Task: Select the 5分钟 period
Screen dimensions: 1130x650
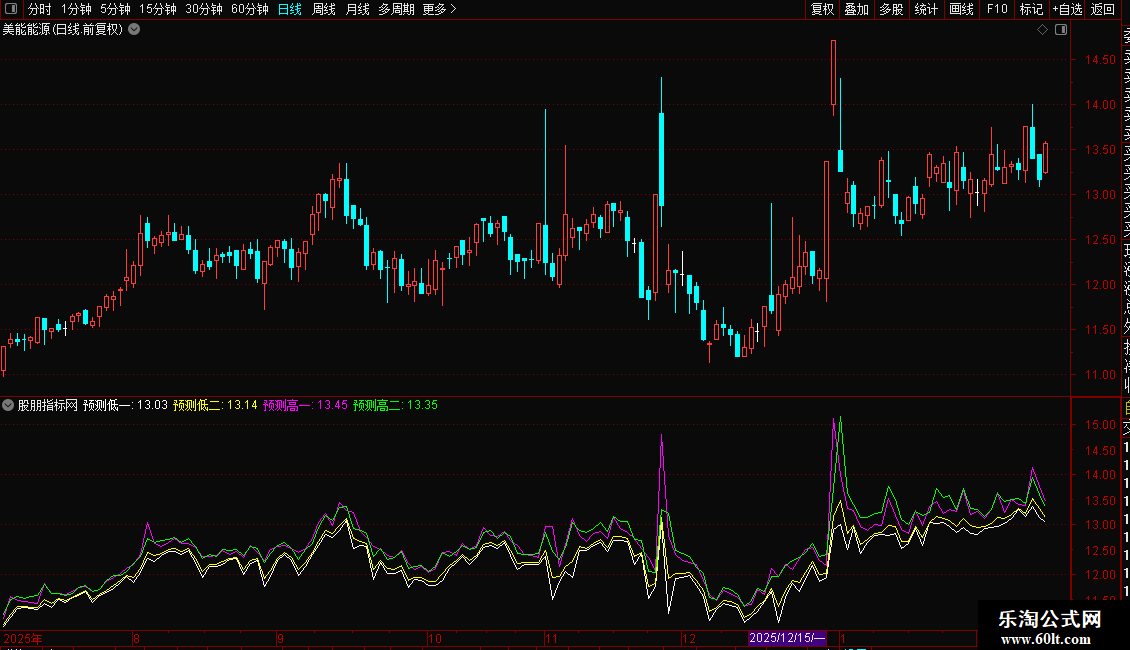Action: pos(115,9)
